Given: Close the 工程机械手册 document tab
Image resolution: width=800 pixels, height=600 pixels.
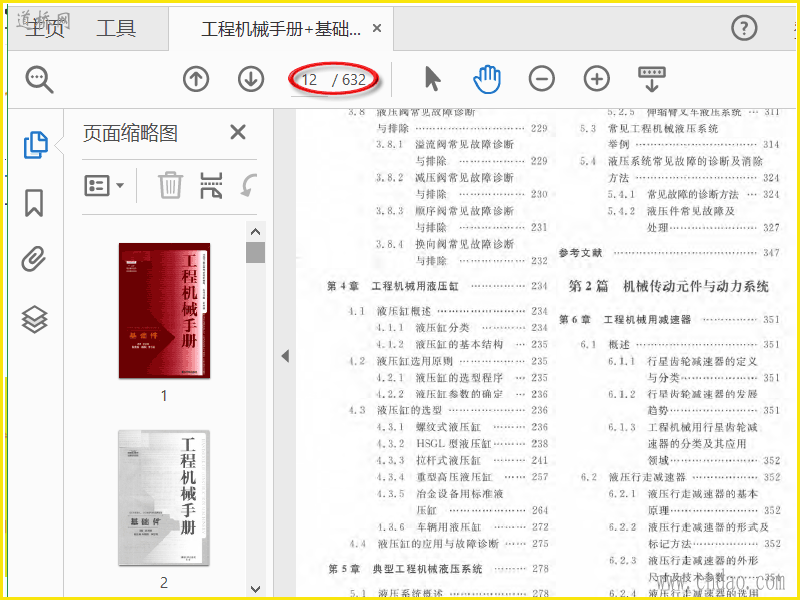Looking at the screenshot, I should point(377,28).
